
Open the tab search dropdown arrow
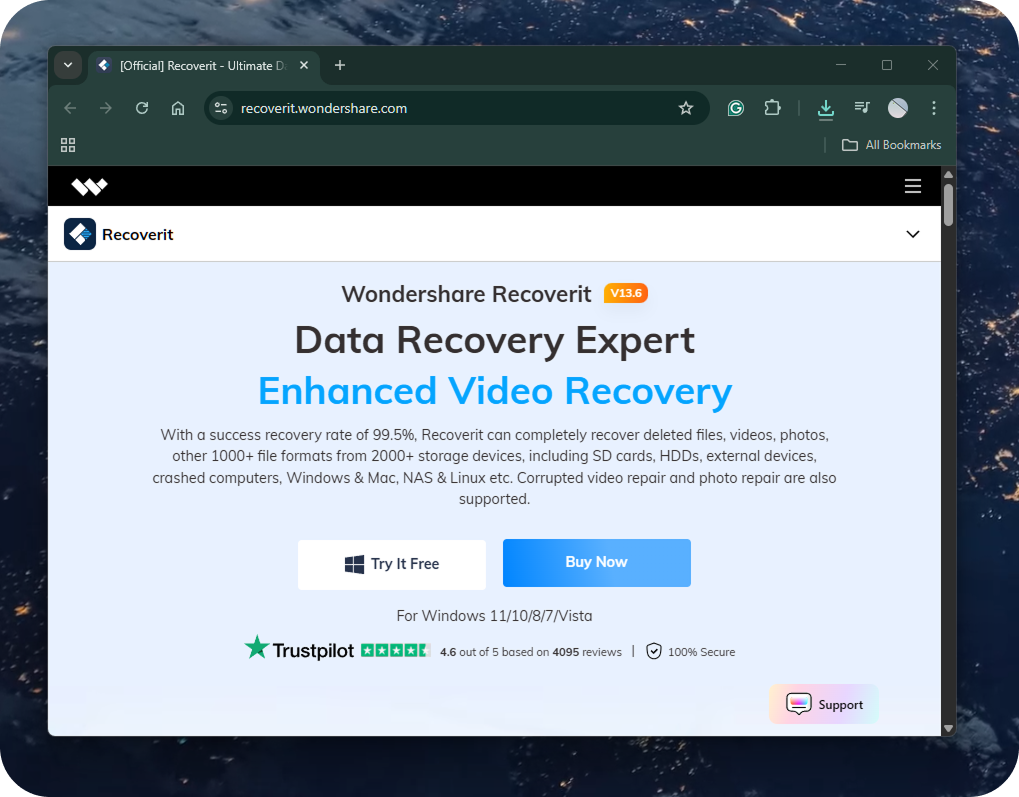[68, 65]
